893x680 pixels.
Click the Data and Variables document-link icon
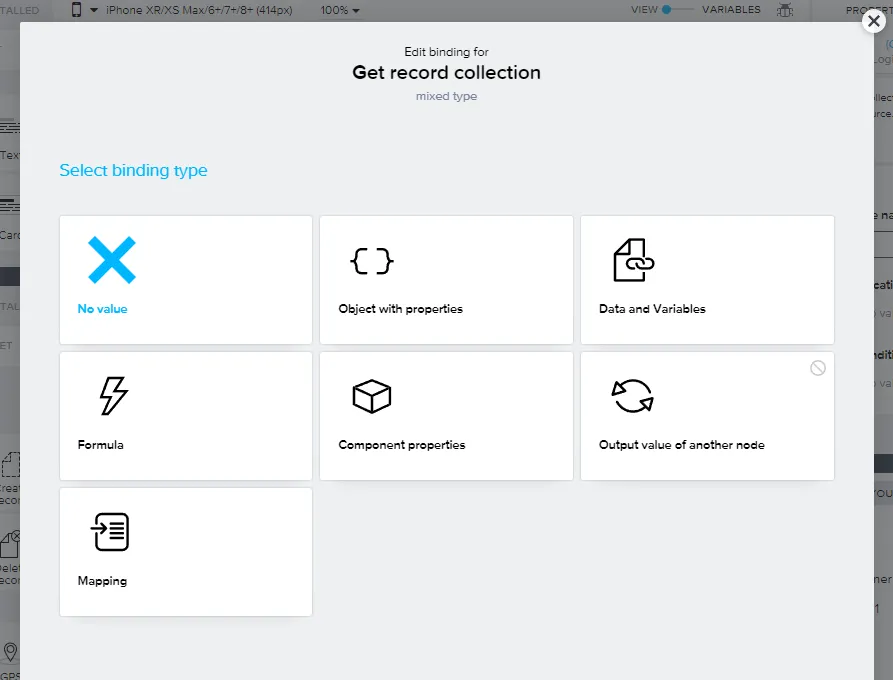633,260
